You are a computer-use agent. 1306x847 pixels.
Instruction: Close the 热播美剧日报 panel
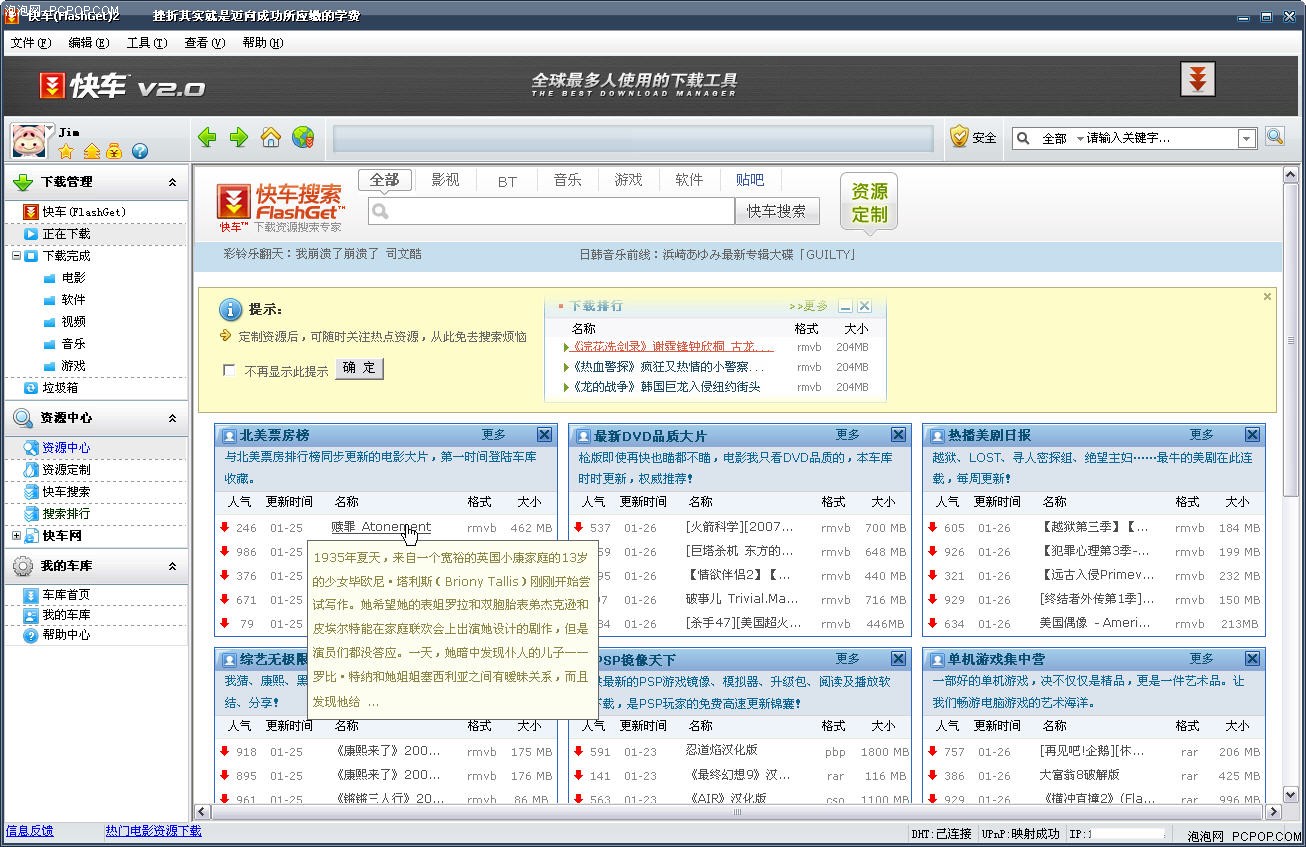coord(1252,435)
